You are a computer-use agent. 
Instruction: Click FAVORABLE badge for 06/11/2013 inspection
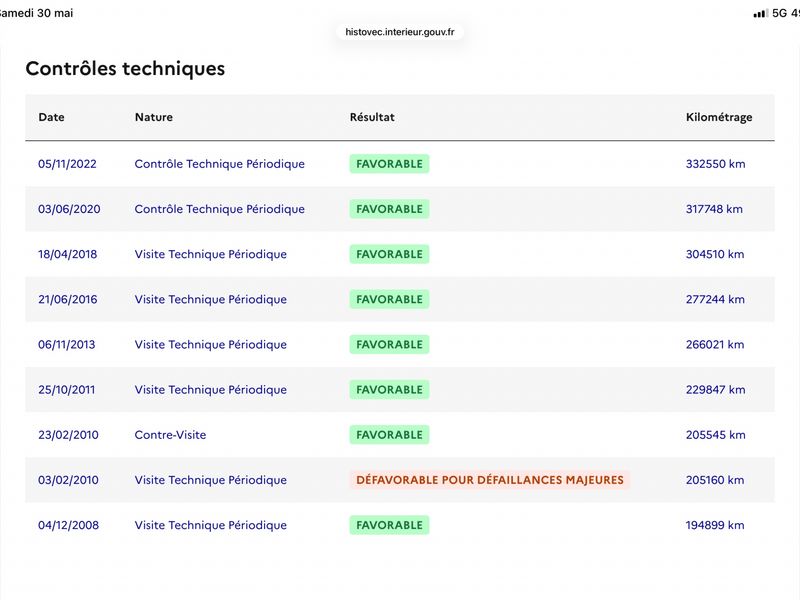click(389, 344)
